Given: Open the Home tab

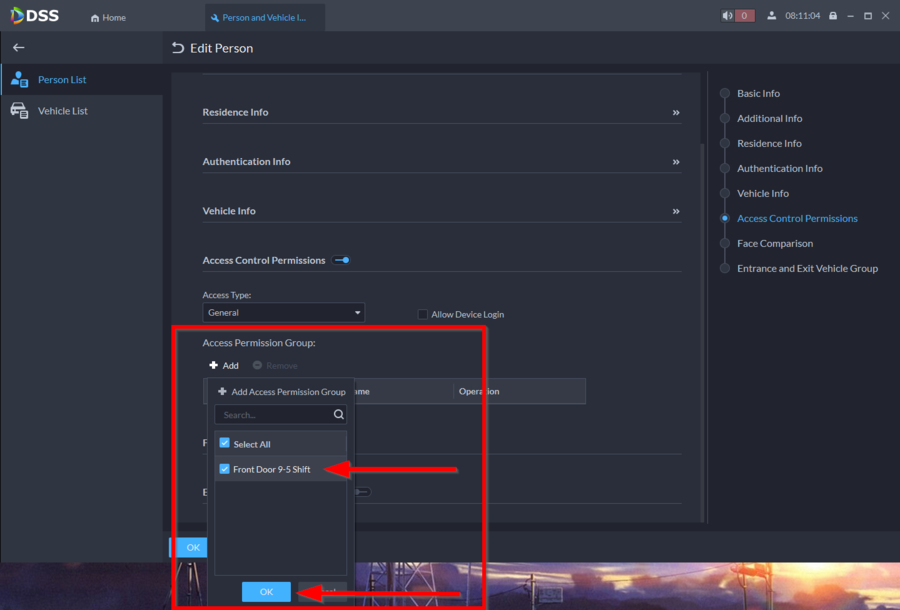Looking at the screenshot, I should coord(108,17).
